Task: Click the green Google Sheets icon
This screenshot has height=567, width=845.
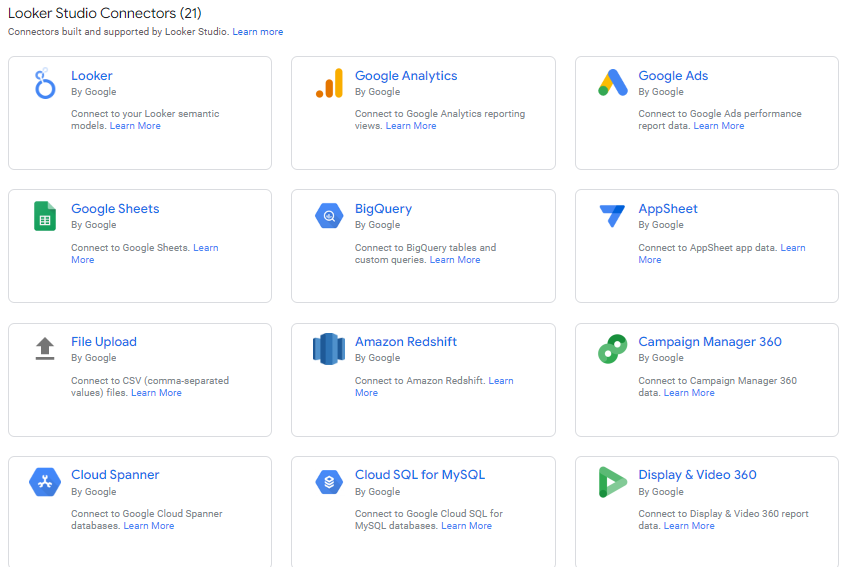Action: tap(45, 216)
